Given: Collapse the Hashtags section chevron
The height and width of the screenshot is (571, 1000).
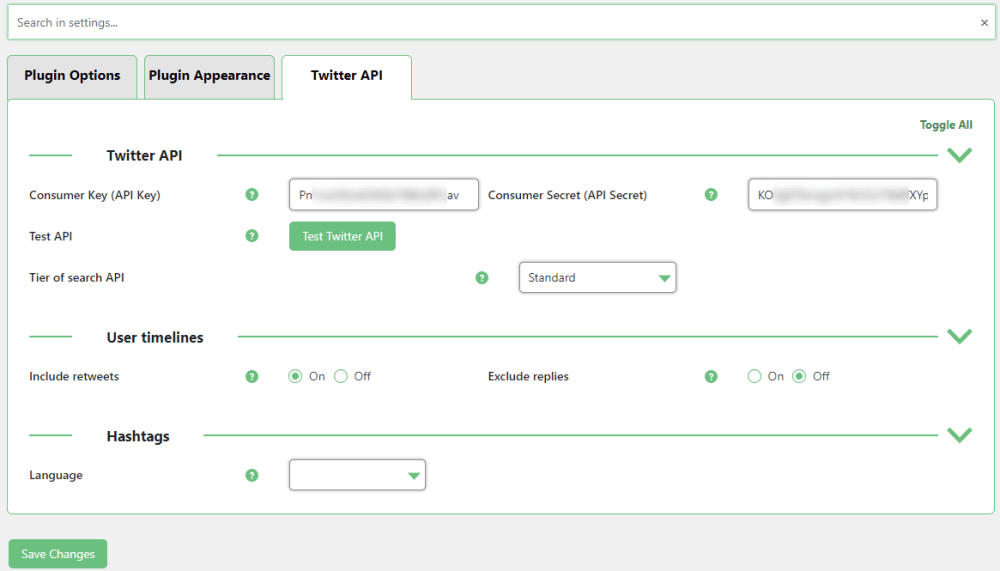Looking at the screenshot, I should point(959,435).
